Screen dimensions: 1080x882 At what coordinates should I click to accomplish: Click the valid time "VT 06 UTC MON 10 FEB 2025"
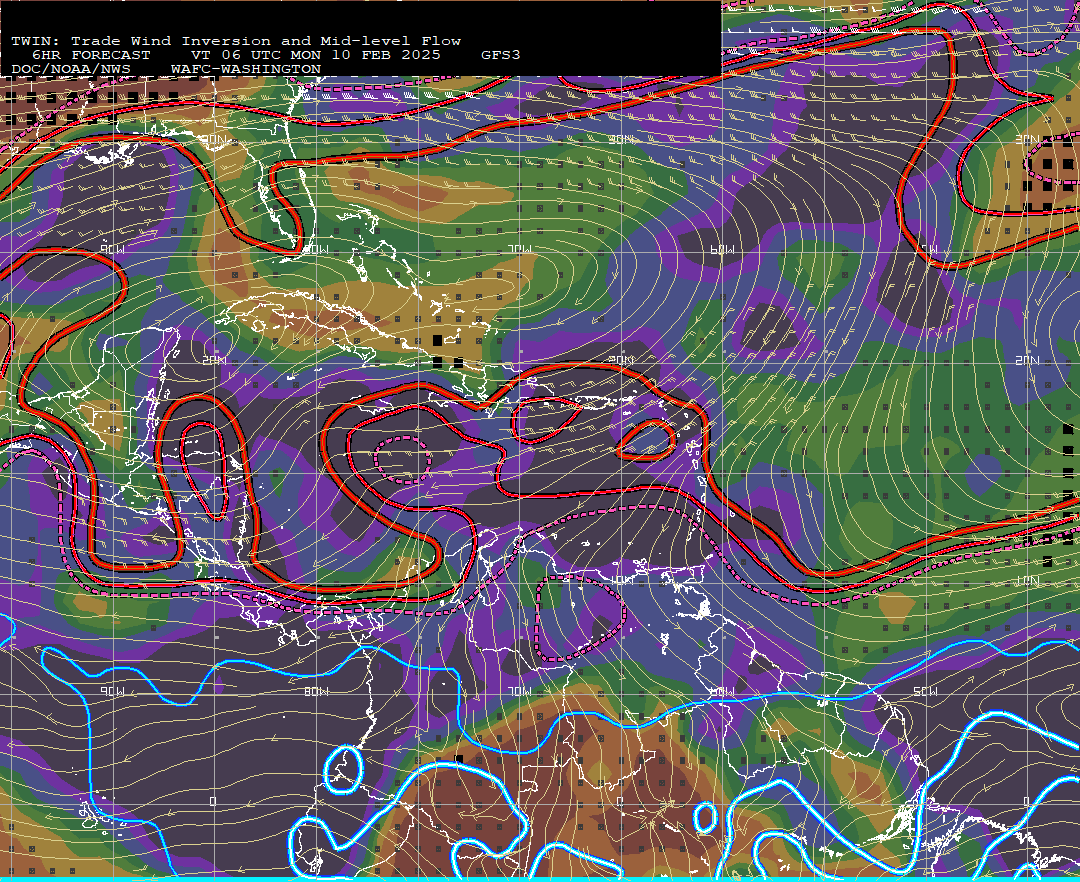click(315, 55)
